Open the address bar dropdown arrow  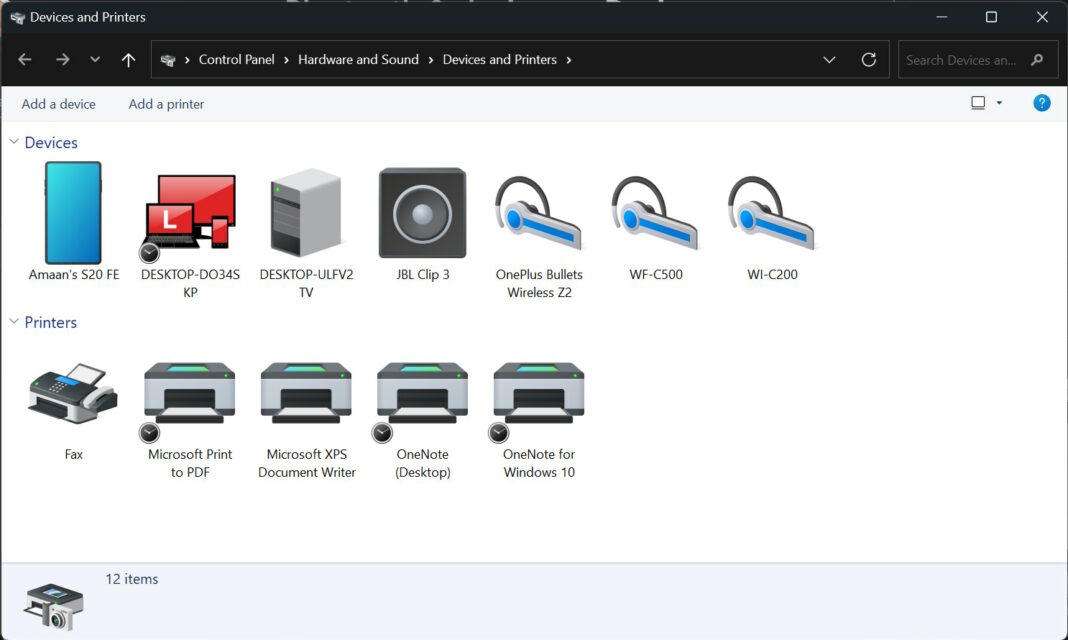pos(829,59)
